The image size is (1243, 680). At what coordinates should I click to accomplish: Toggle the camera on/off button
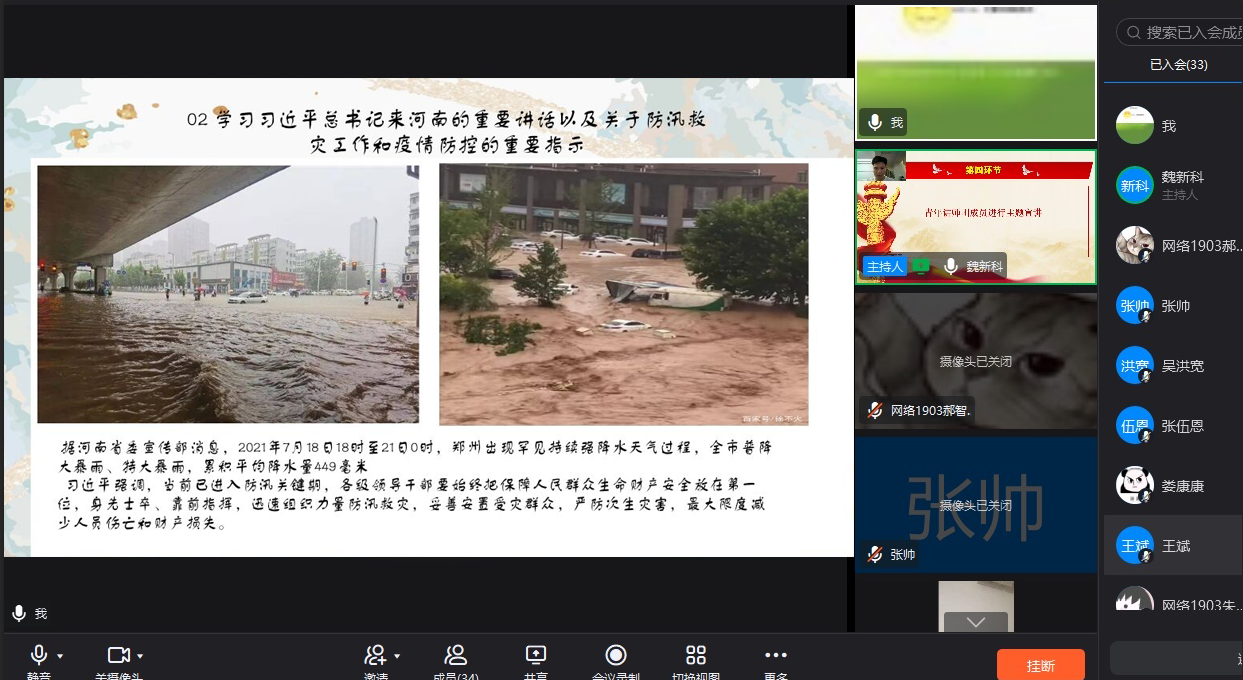coord(119,656)
